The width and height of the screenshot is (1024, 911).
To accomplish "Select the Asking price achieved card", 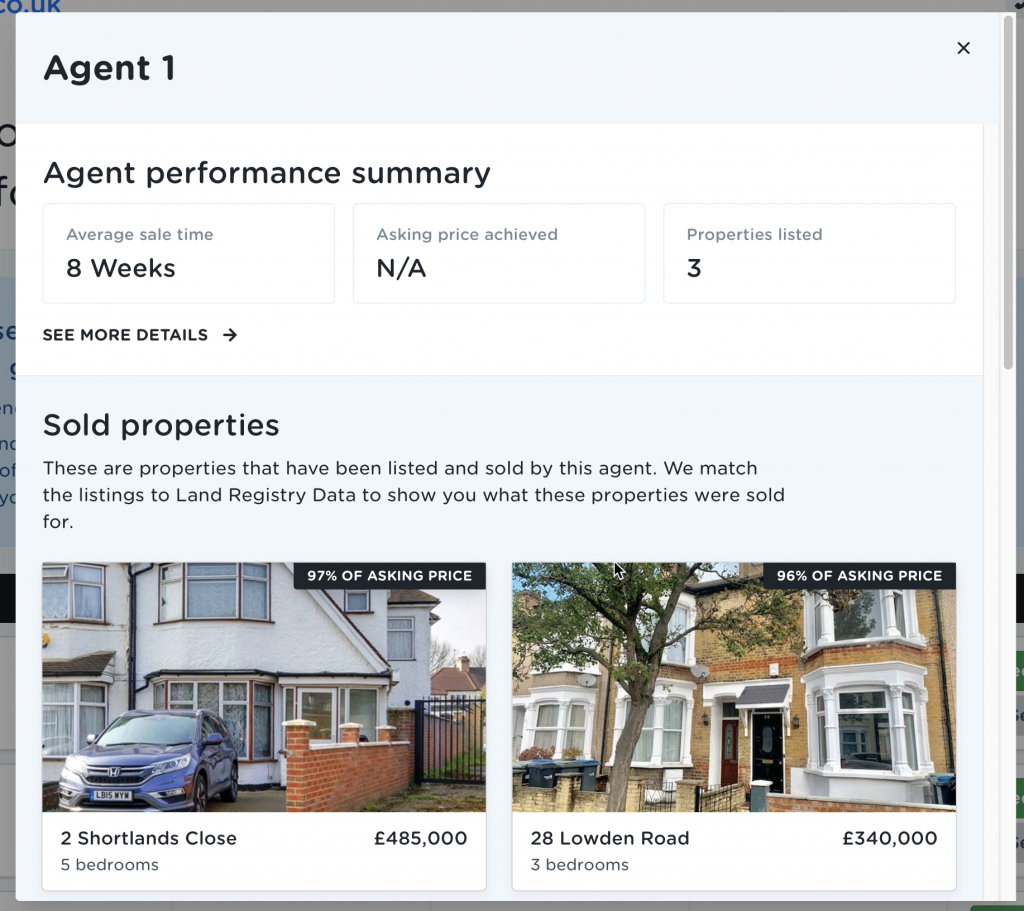I will [499, 253].
